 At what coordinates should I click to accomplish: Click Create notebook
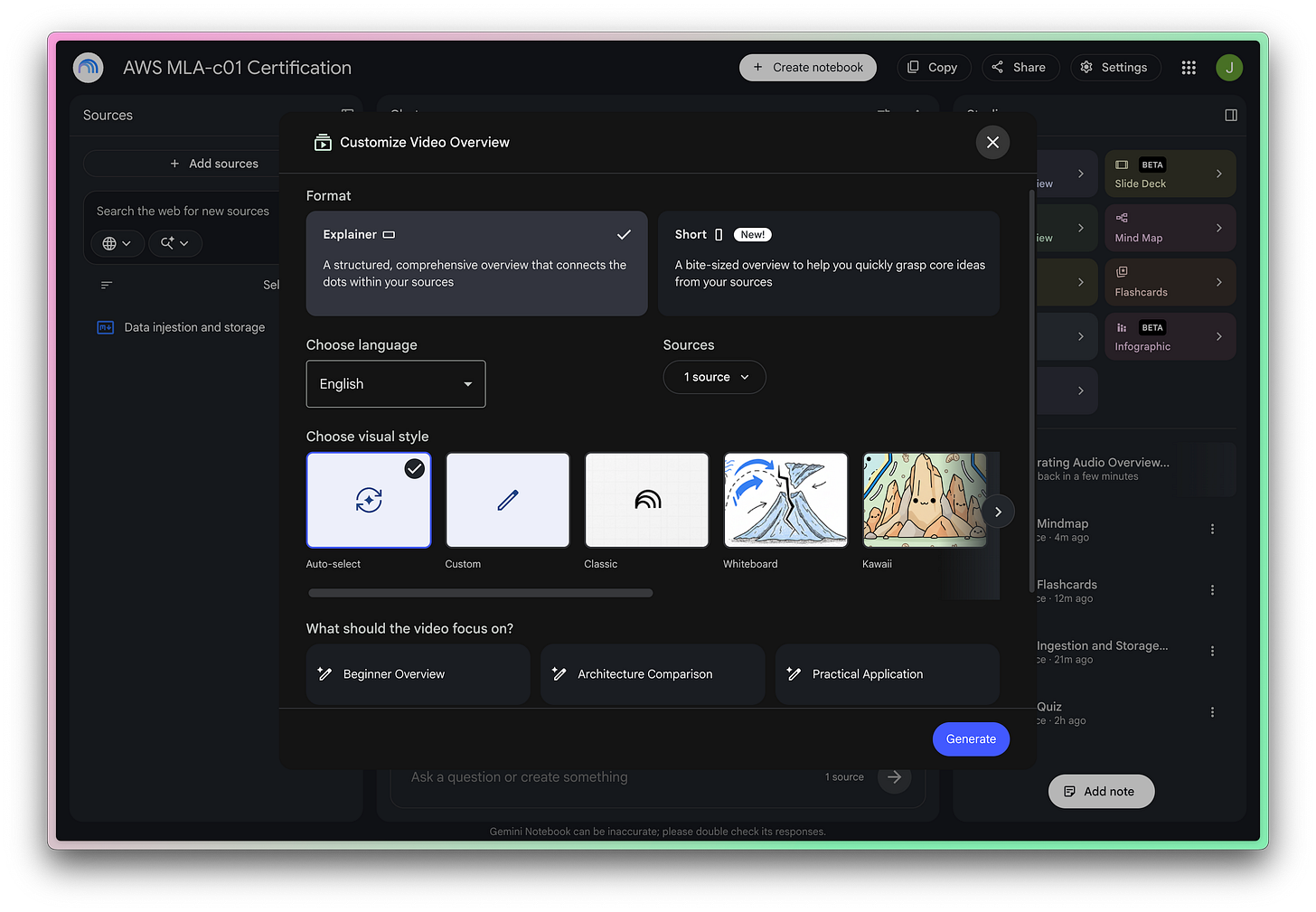[808, 68]
